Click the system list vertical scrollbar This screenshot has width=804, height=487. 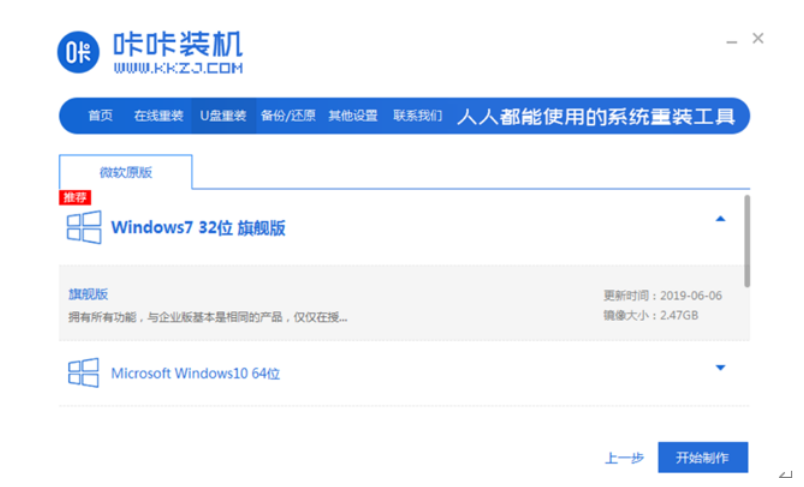[x=746, y=240]
